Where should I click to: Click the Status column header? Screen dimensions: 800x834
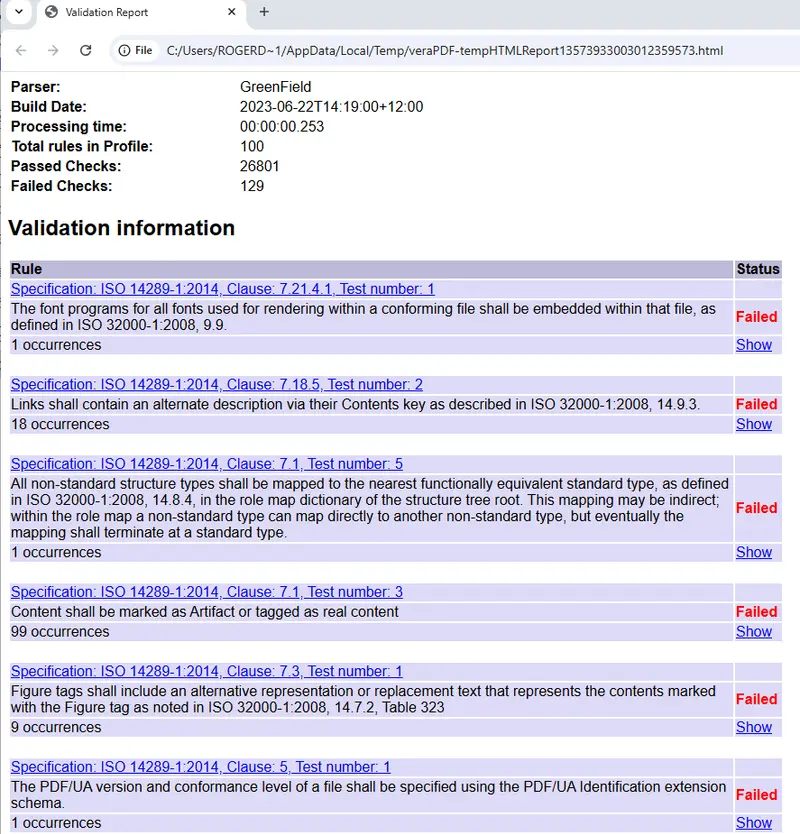(758, 269)
